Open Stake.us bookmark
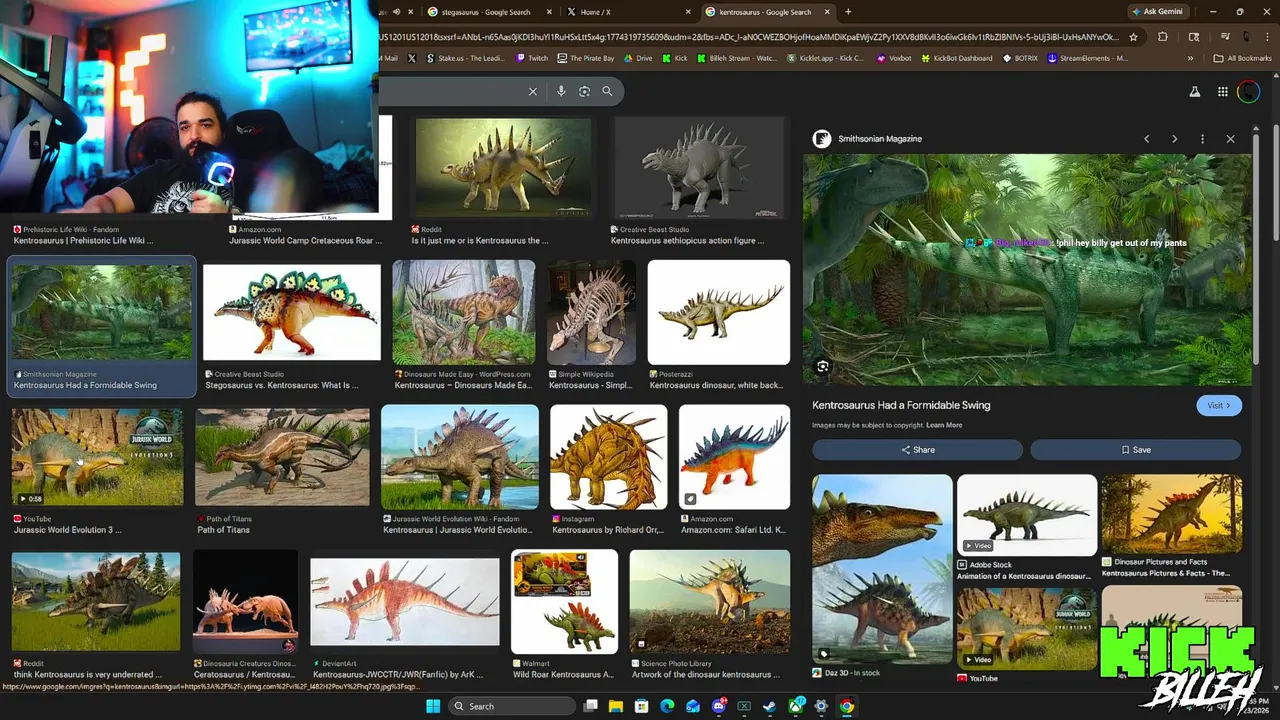Image resolution: width=1280 pixels, height=720 pixels. (x=465, y=58)
